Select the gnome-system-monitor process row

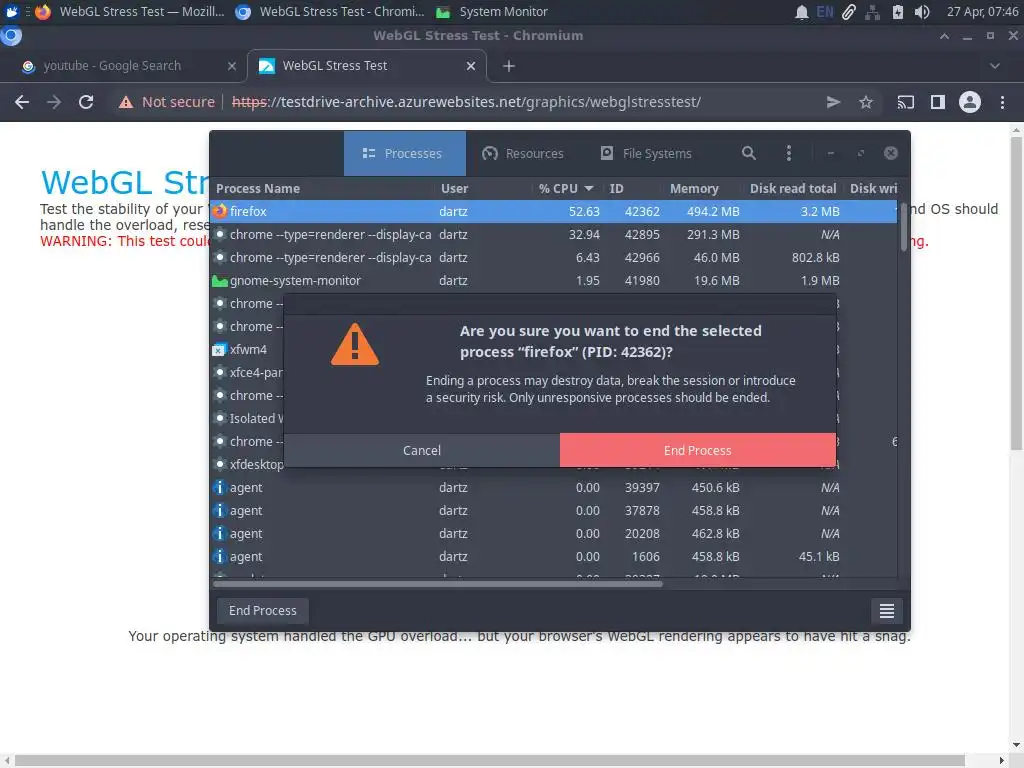tap(554, 281)
